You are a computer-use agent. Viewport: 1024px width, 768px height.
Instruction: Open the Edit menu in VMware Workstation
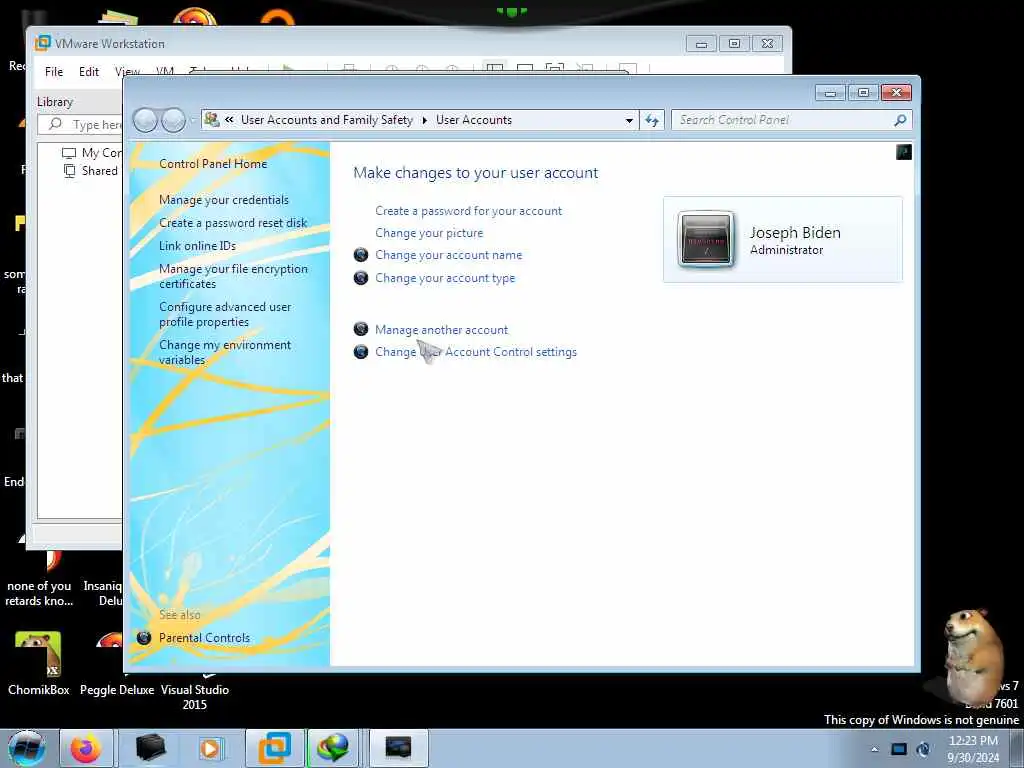89,72
